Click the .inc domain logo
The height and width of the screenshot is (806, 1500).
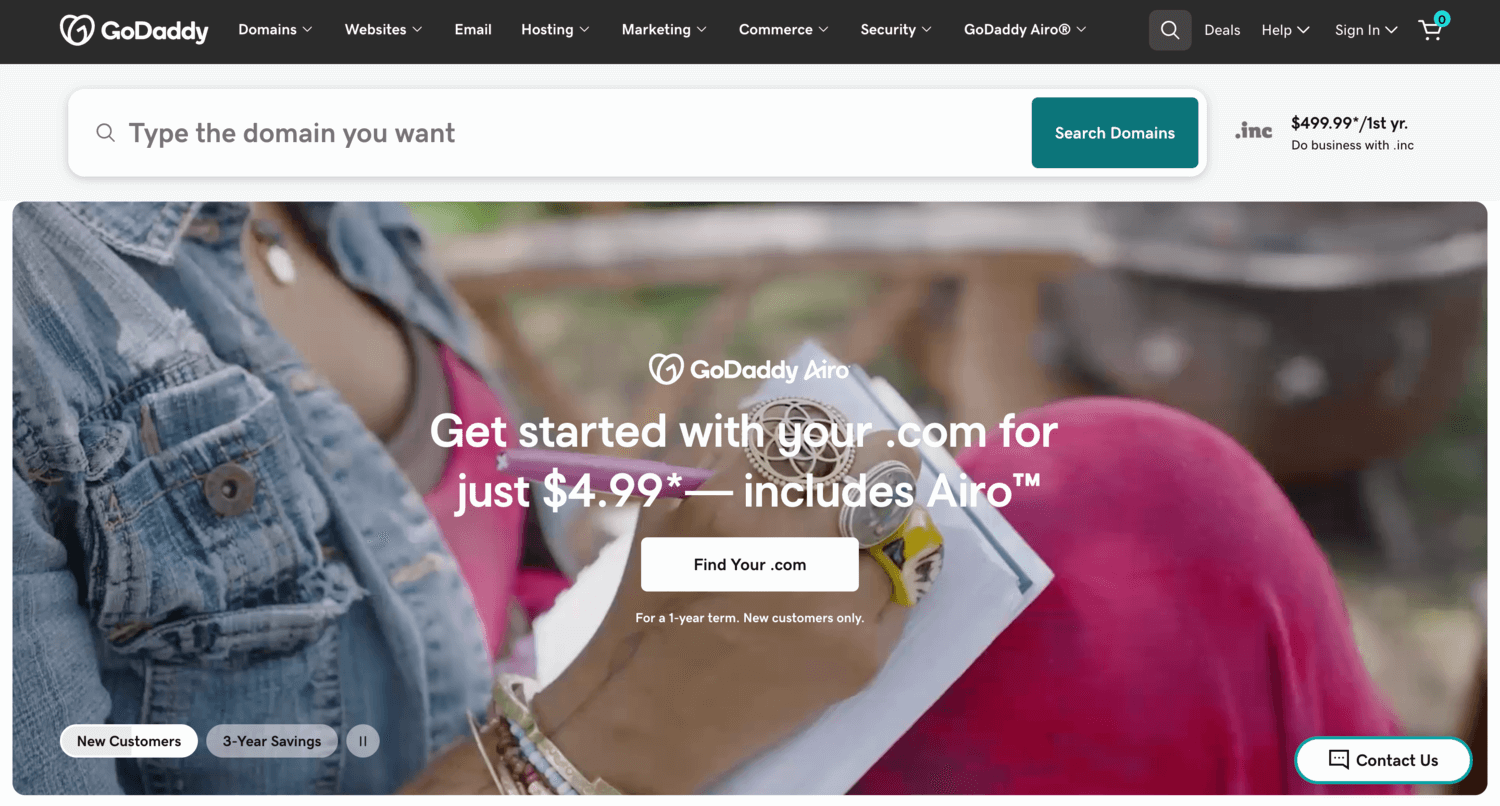pos(1253,131)
